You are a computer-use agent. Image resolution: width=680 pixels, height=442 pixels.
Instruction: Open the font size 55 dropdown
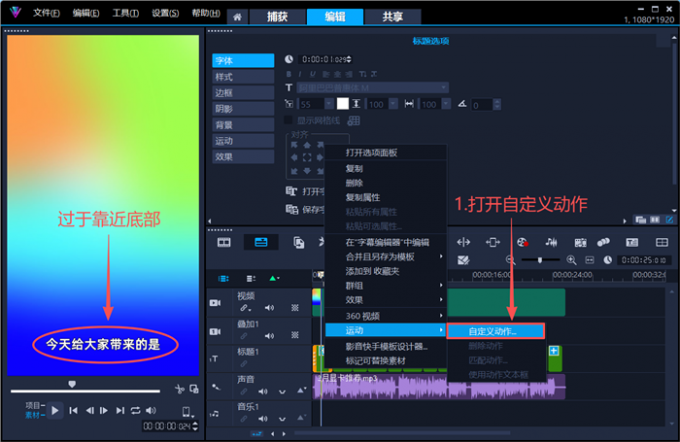tap(329, 104)
